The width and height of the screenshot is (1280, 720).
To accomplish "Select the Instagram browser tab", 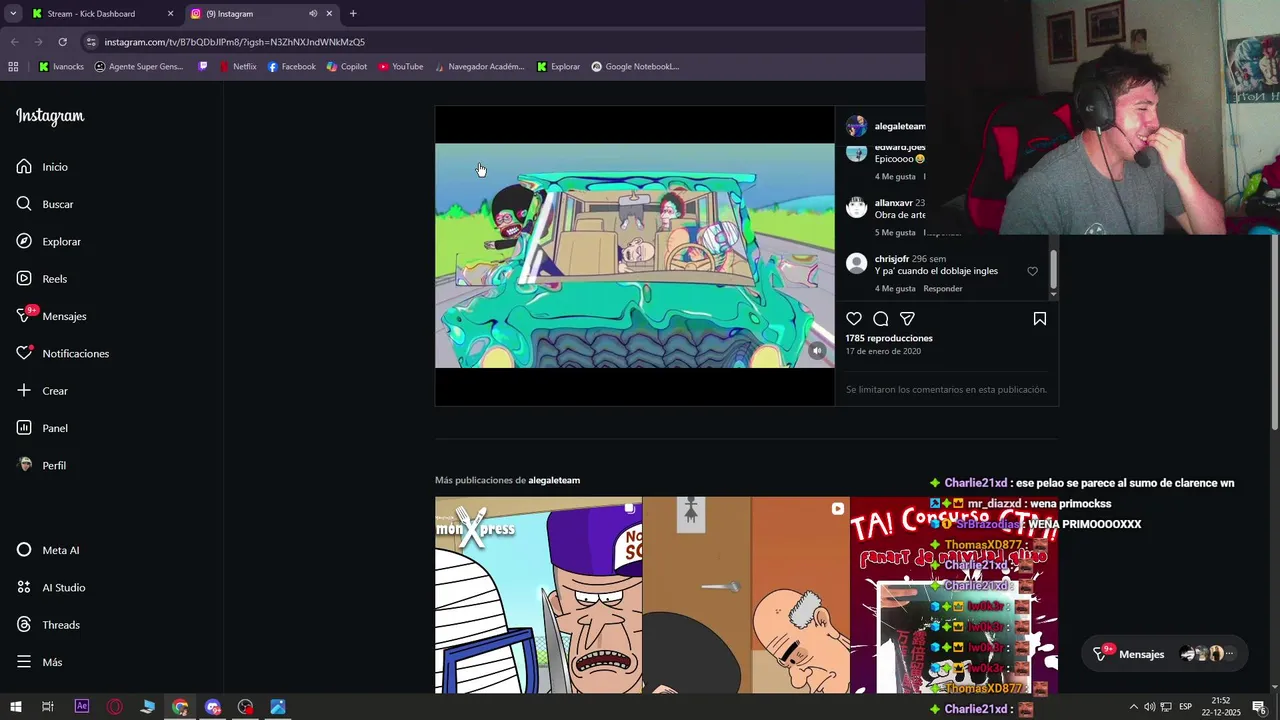I will pos(247,14).
